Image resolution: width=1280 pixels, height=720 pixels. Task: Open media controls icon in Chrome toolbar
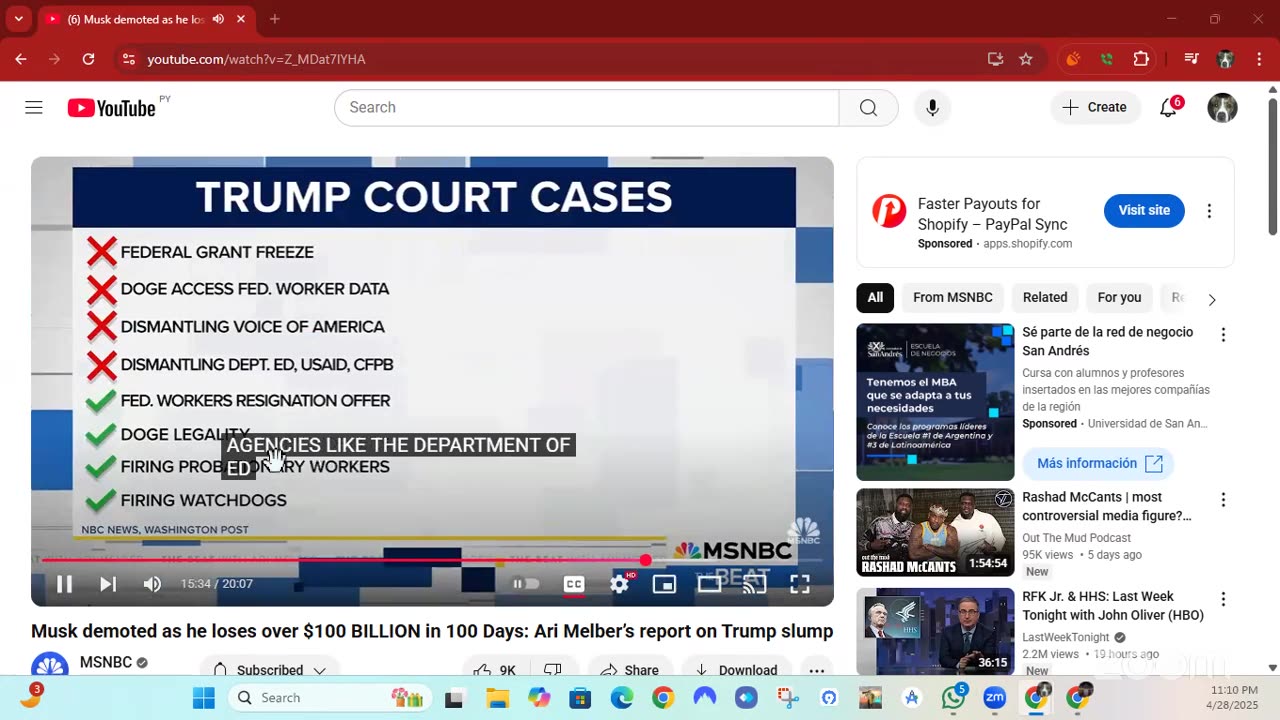click(1191, 59)
